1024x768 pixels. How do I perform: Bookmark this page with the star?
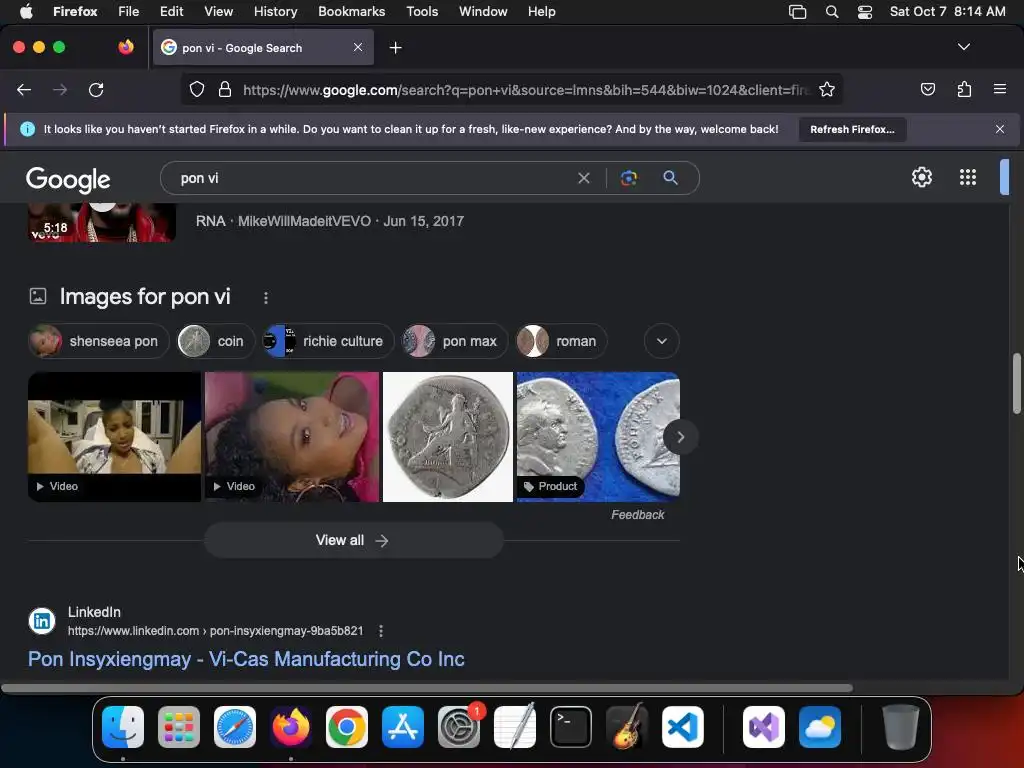click(827, 89)
